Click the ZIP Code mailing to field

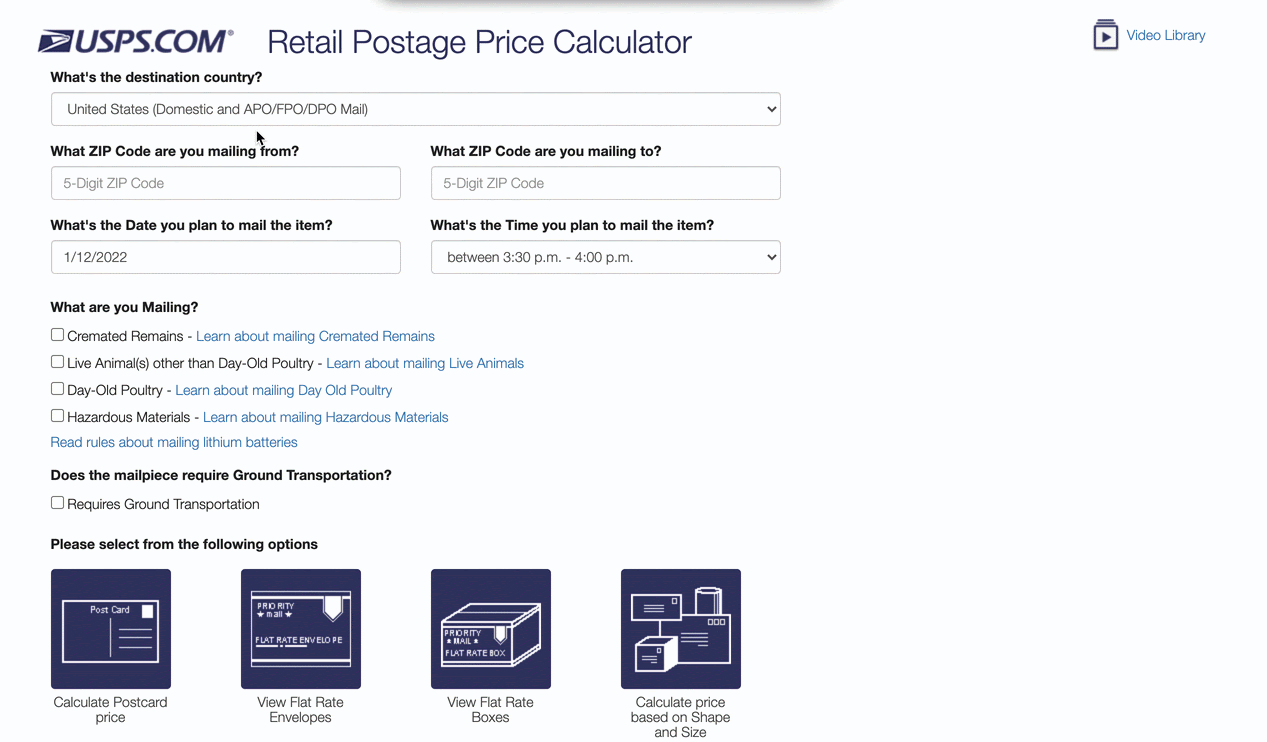[605, 183]
